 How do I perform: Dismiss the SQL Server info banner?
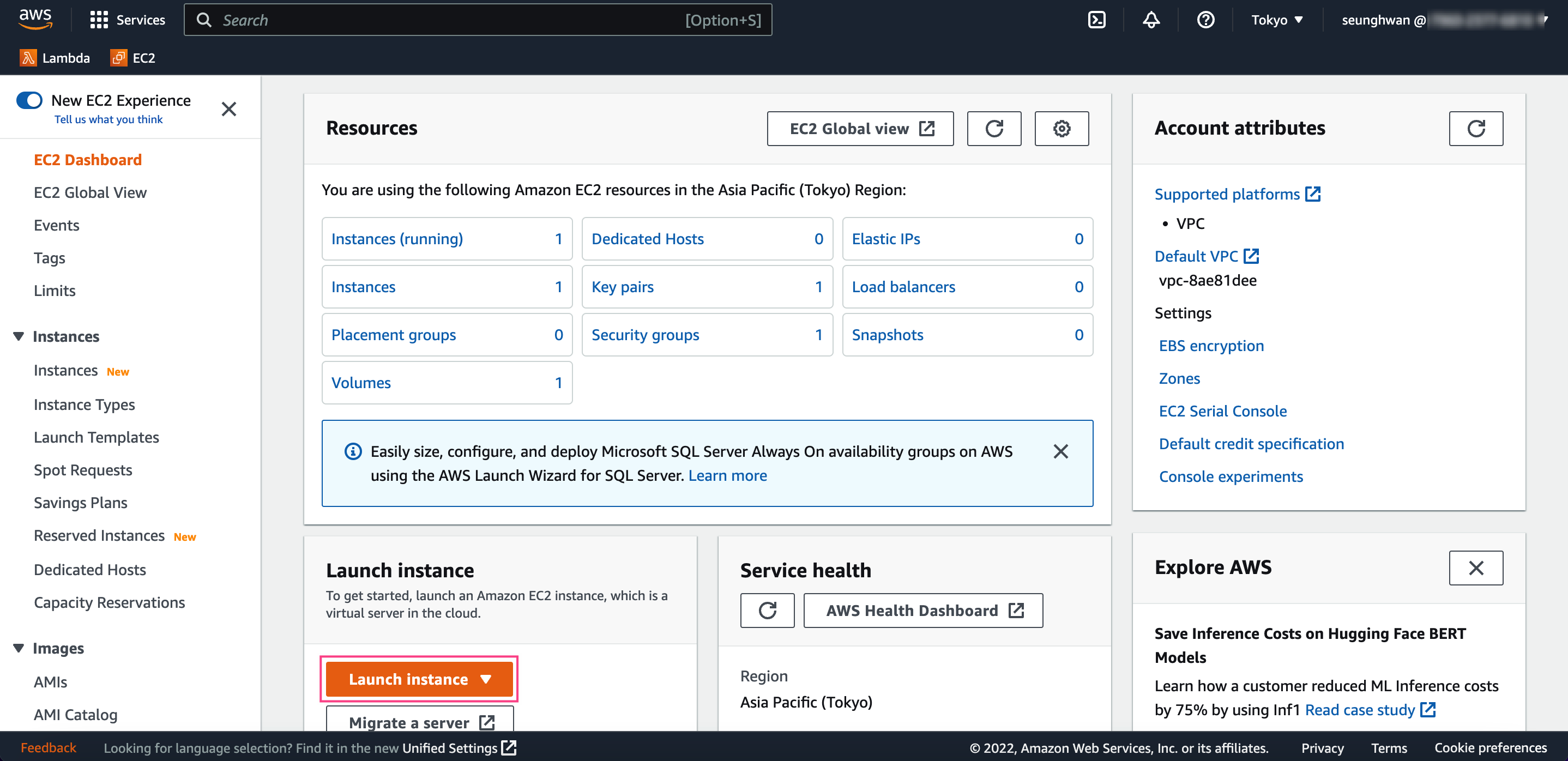click(x=1060, y=451)
